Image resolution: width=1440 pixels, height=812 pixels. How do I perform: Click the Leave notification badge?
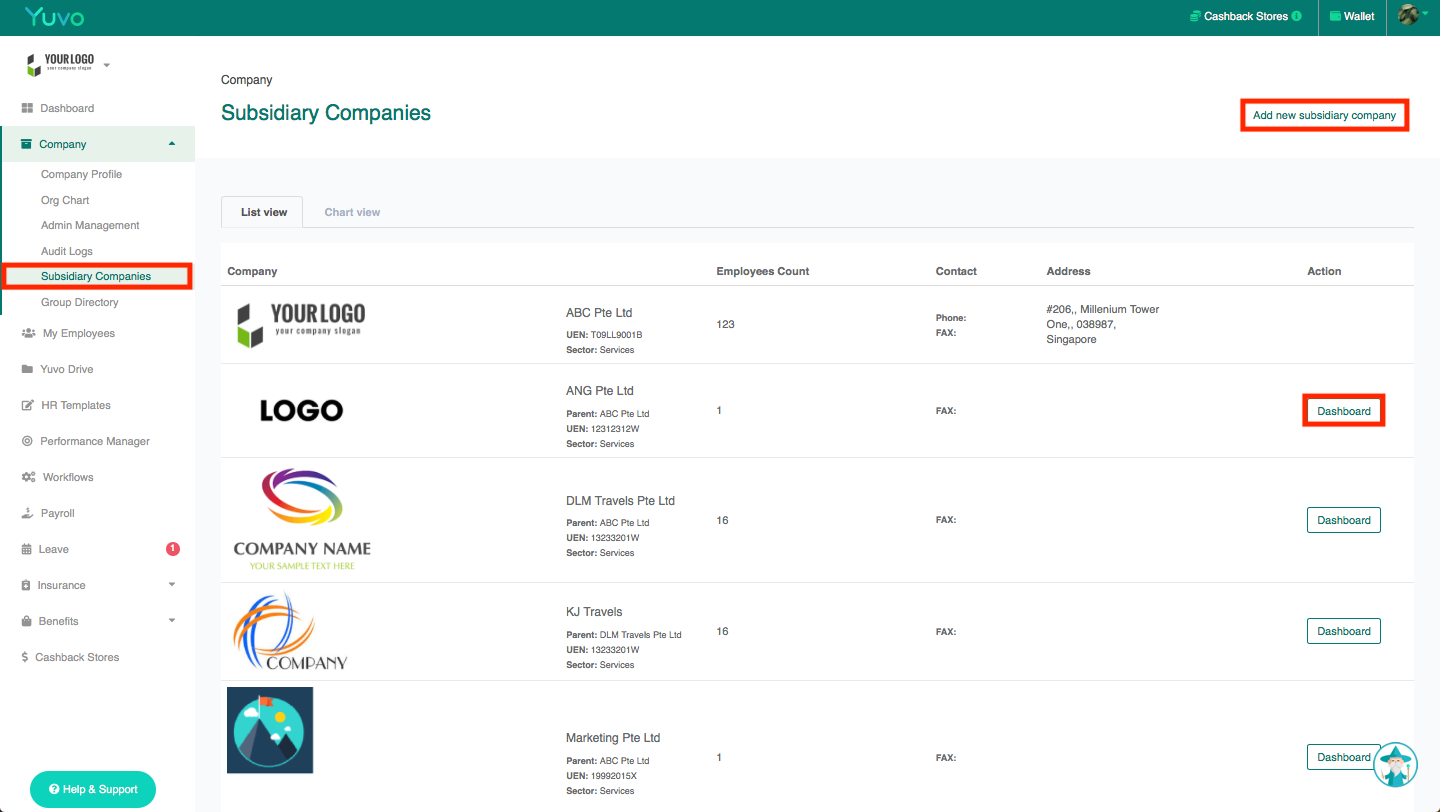pyautogui.click(x=173, y=548)
